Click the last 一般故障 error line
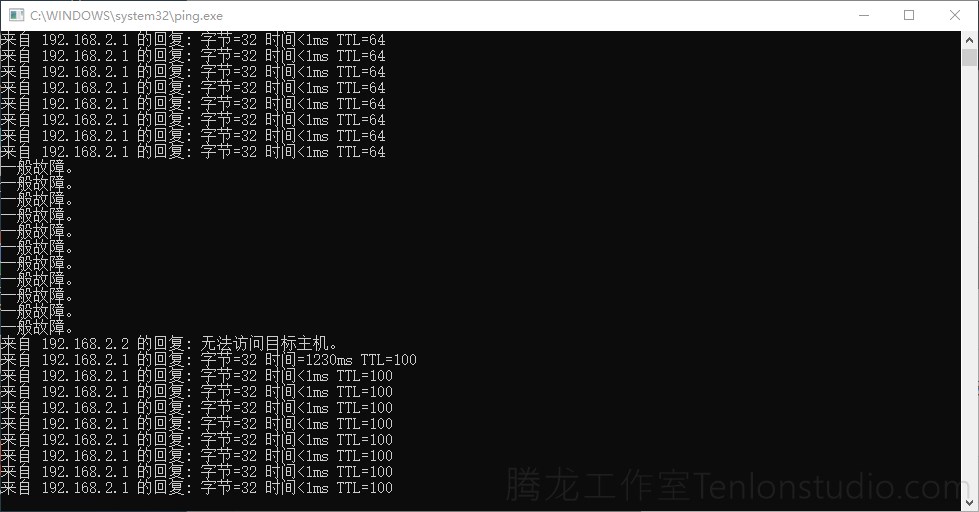This screenshot has height=512, width=979. tap(36, 327)
